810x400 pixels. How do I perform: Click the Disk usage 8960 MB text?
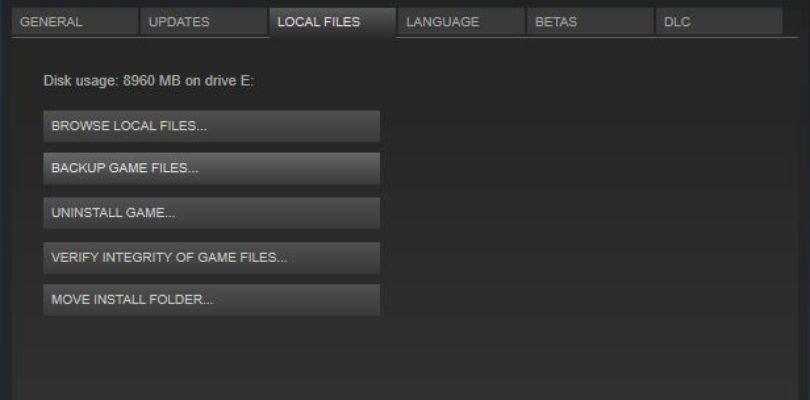coord(149,81)
